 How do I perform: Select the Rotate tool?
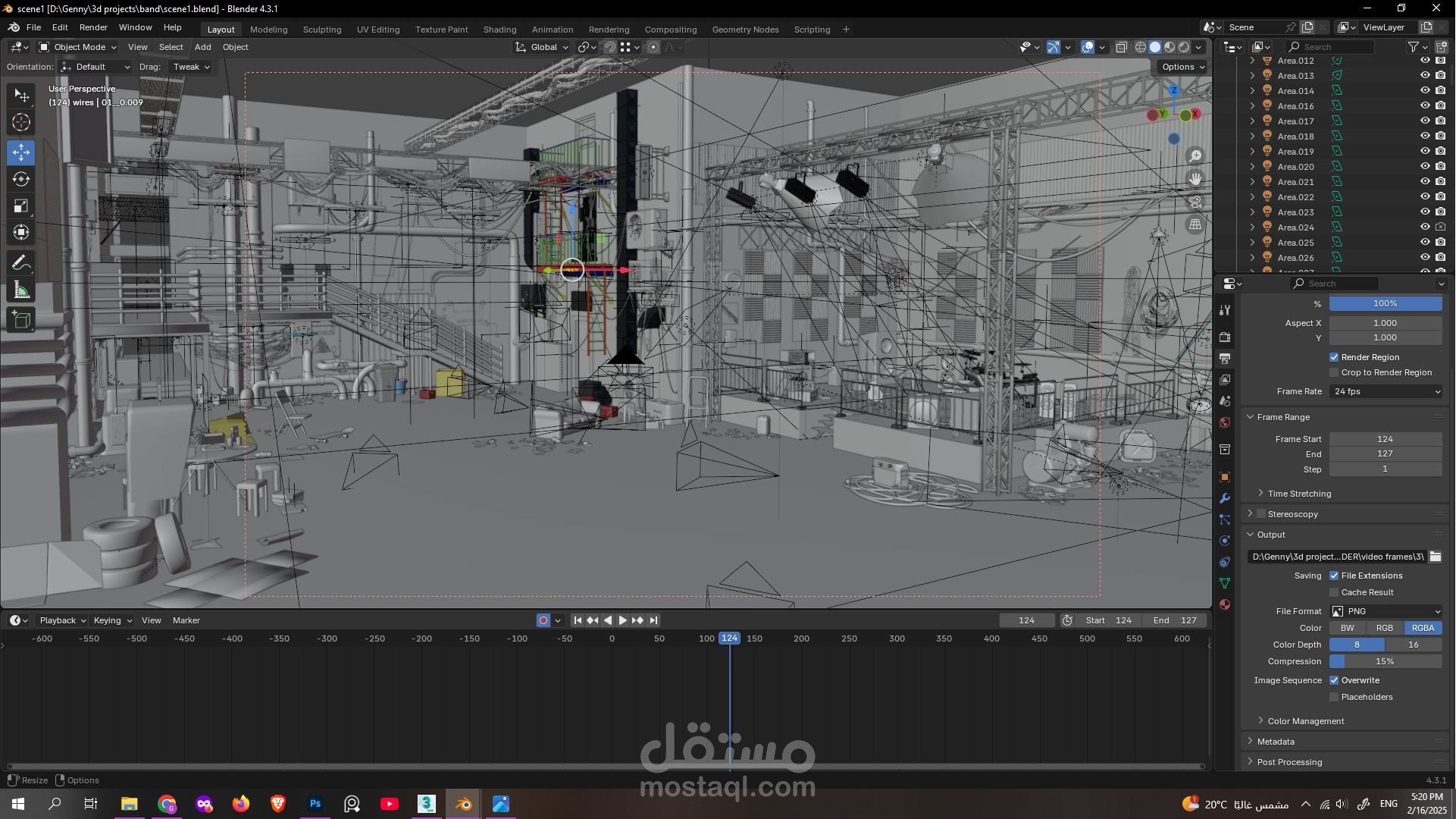[x=21, y=179]
